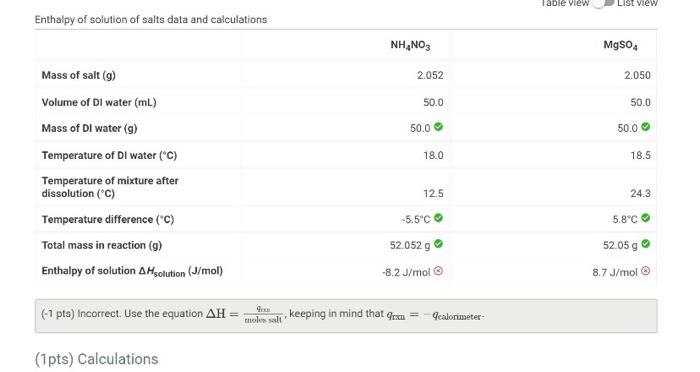Click the 8.7 J/mol enthalpy entry
The image size is (700, 372).
pos(615,272)
